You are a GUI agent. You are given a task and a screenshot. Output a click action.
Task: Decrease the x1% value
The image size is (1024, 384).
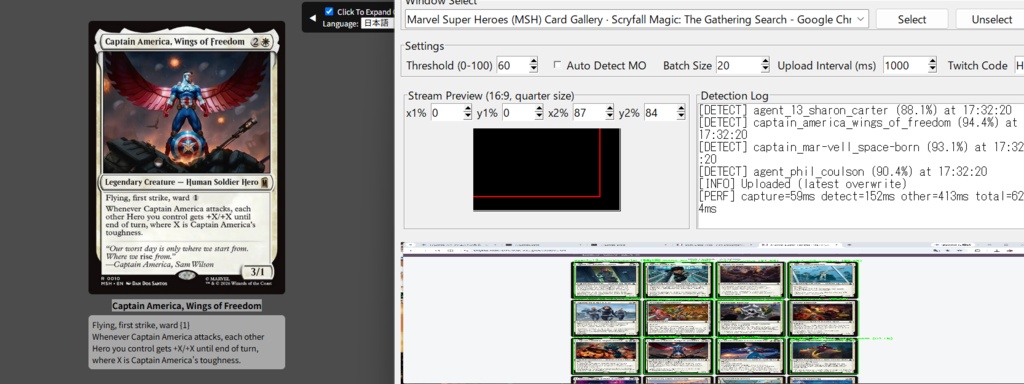pos(468,116)
